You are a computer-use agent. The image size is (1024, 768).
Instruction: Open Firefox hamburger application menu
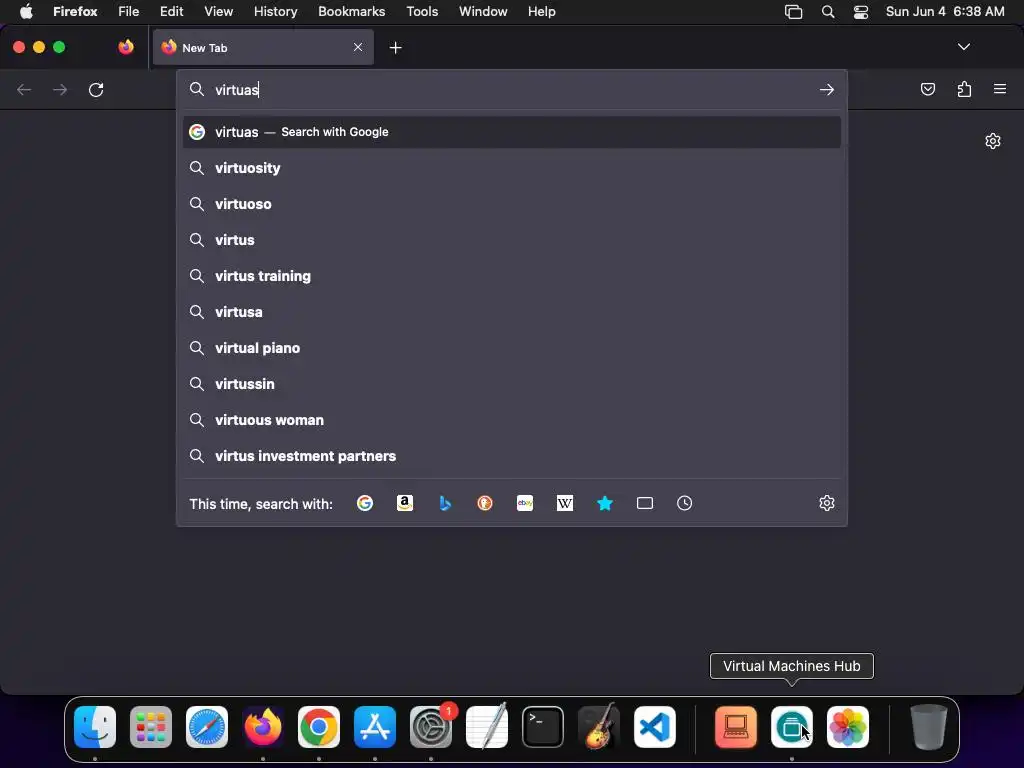coord(1000,89)
